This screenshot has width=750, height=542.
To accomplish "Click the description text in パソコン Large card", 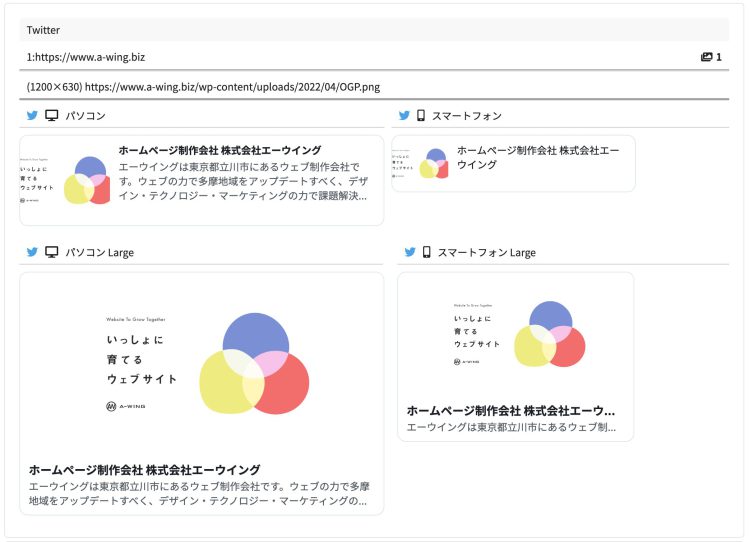I will [198, 492].
